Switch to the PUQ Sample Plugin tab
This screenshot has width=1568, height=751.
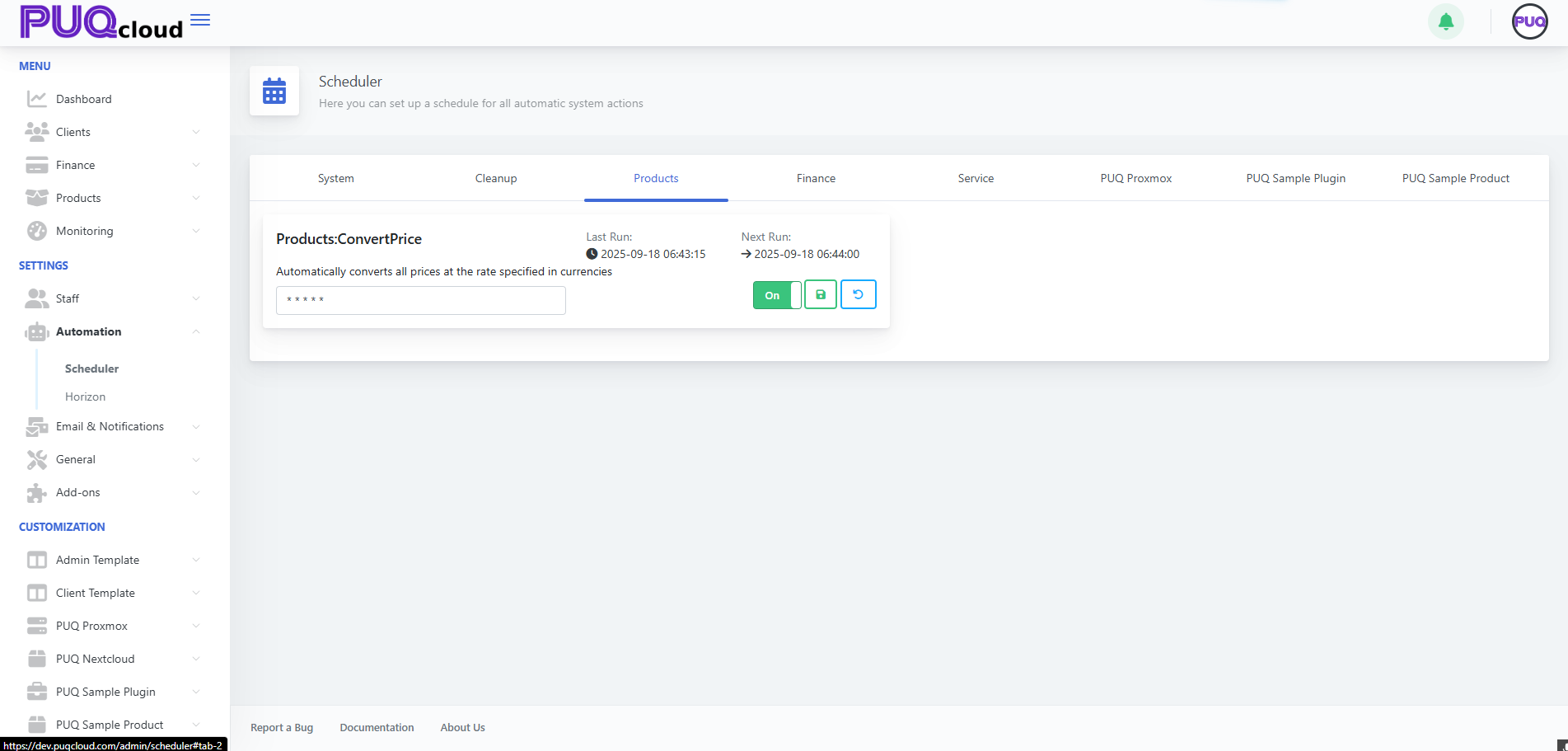[x=1295, y=178]
